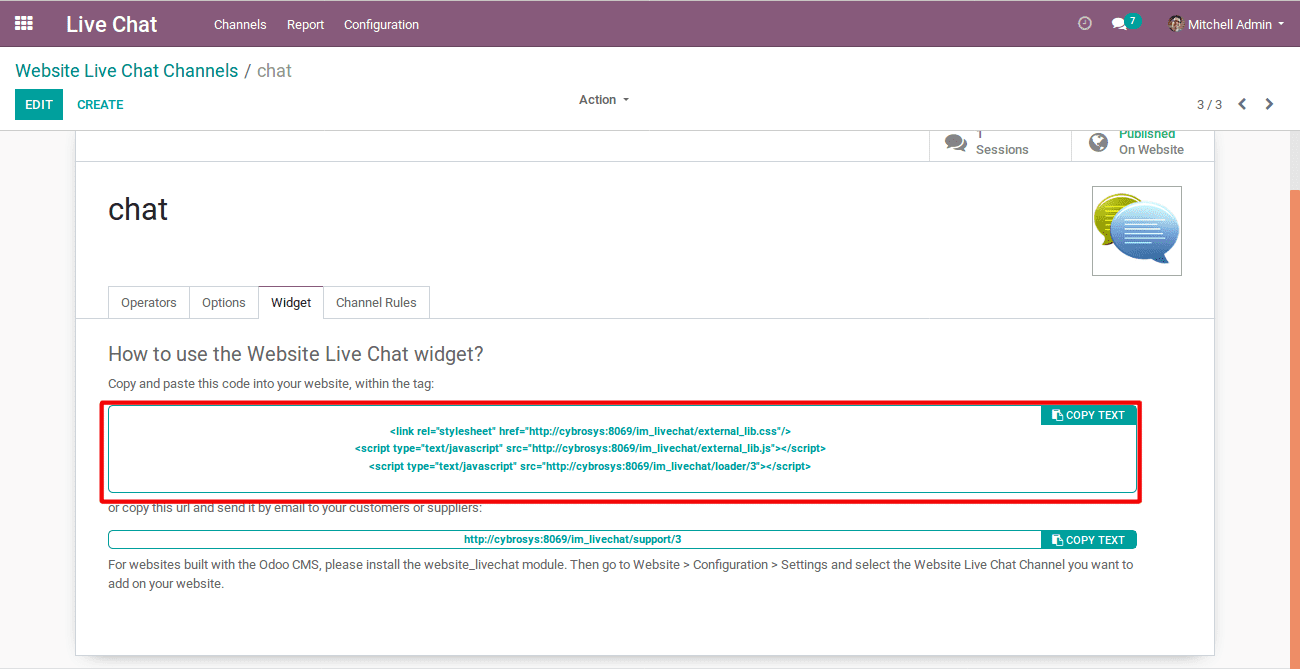Open Mitchell Admin user menu
This screenshot has height=669, width=1300.
point(1226,24)
